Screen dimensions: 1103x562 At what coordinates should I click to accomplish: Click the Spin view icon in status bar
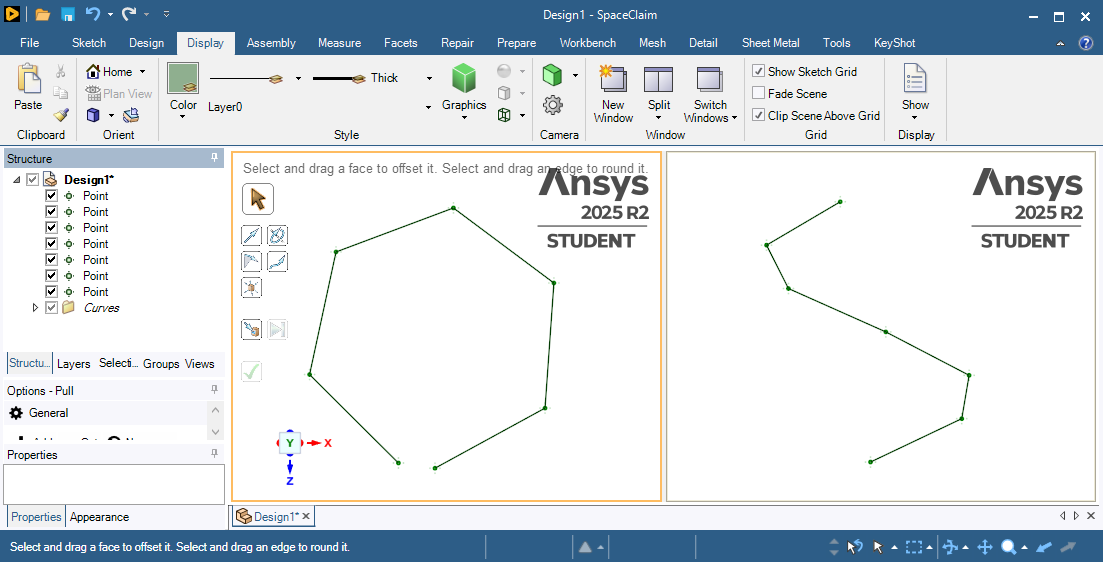tap(950, 547)
